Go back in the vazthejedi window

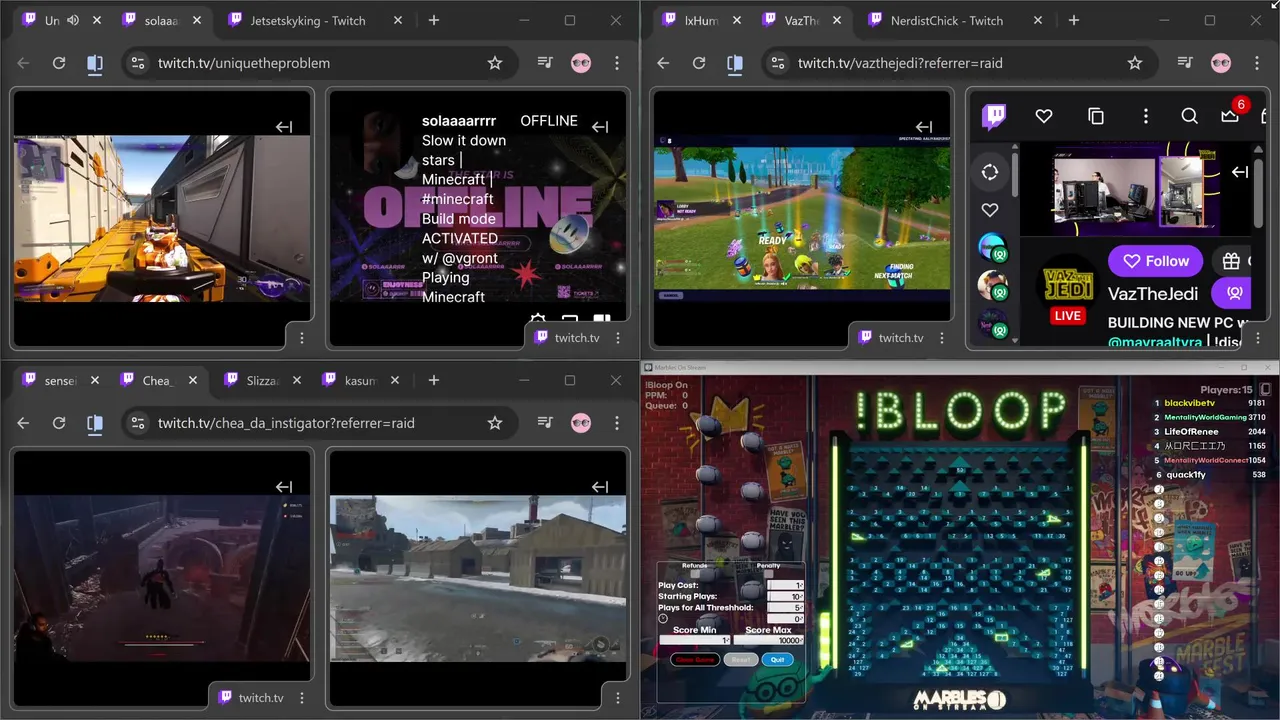663,63
